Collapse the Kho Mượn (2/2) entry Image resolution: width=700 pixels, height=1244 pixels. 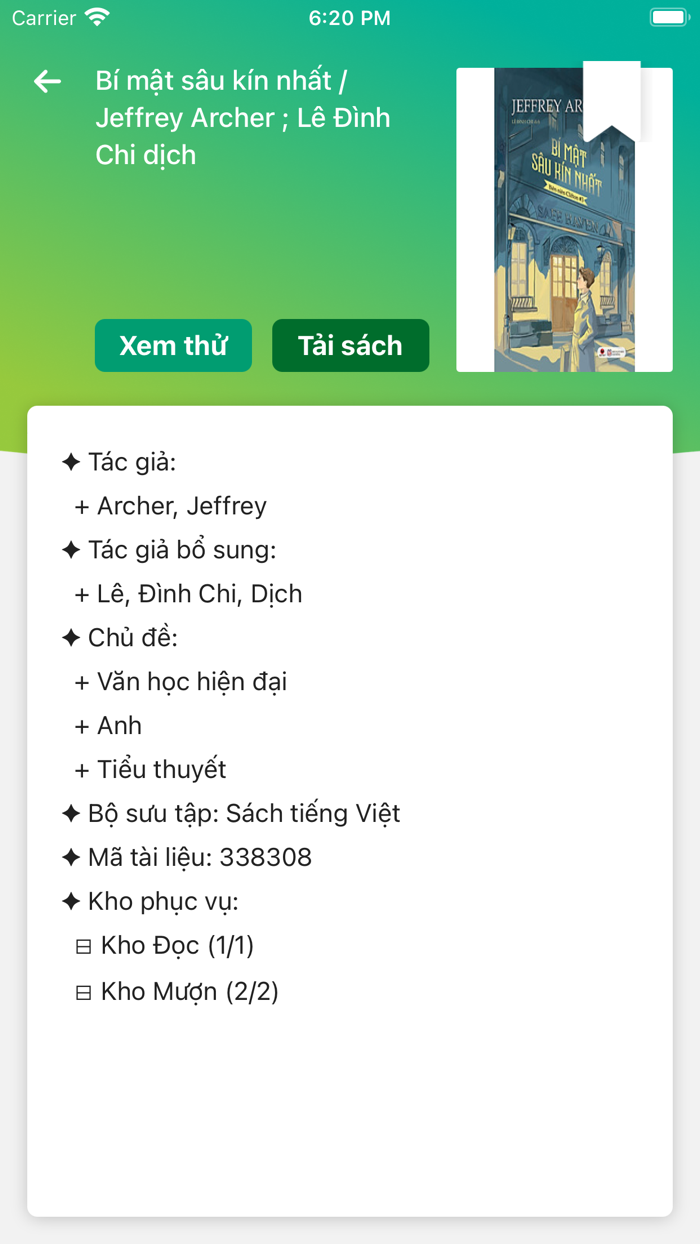85,990
